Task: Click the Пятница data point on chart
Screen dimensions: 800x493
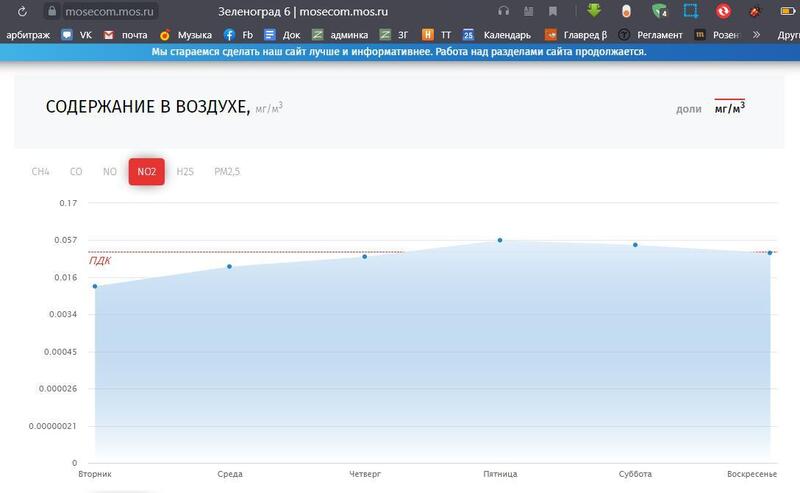Action: 500,240
